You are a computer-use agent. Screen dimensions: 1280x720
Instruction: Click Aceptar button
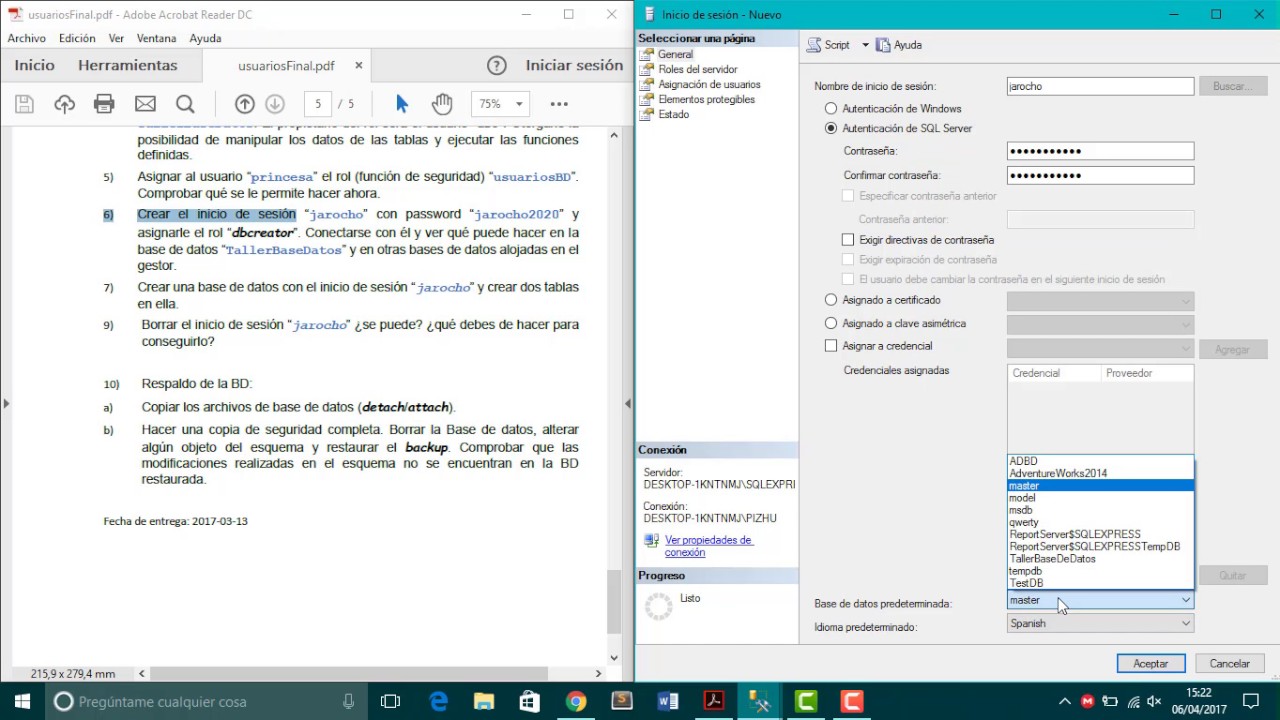click(x=1151, y=663)
